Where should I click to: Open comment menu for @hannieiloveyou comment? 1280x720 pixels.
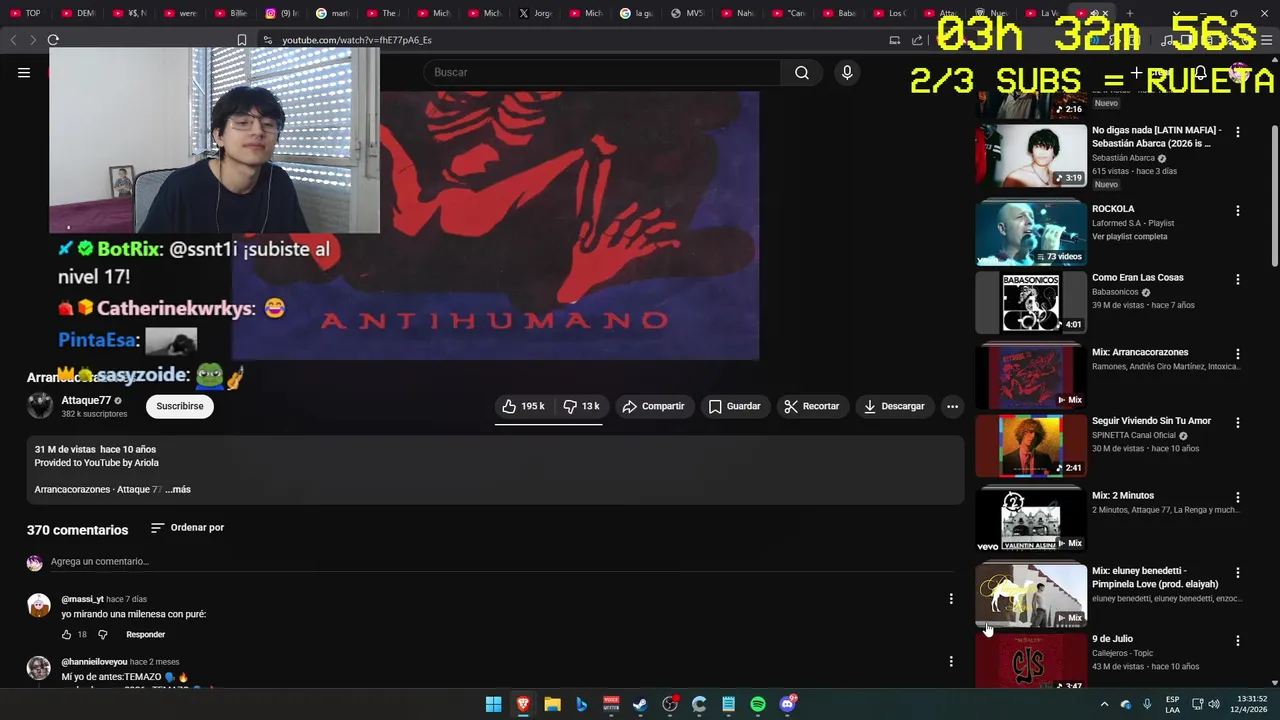point(951,661)
